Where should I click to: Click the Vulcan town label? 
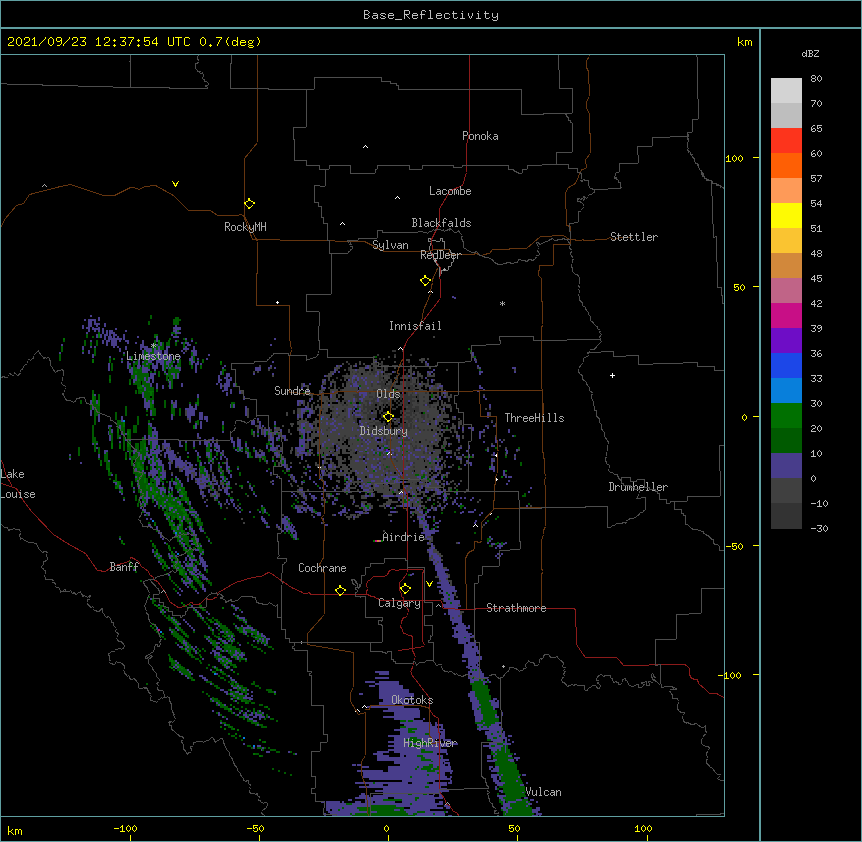pyautogui.click(x=543, y=792)
